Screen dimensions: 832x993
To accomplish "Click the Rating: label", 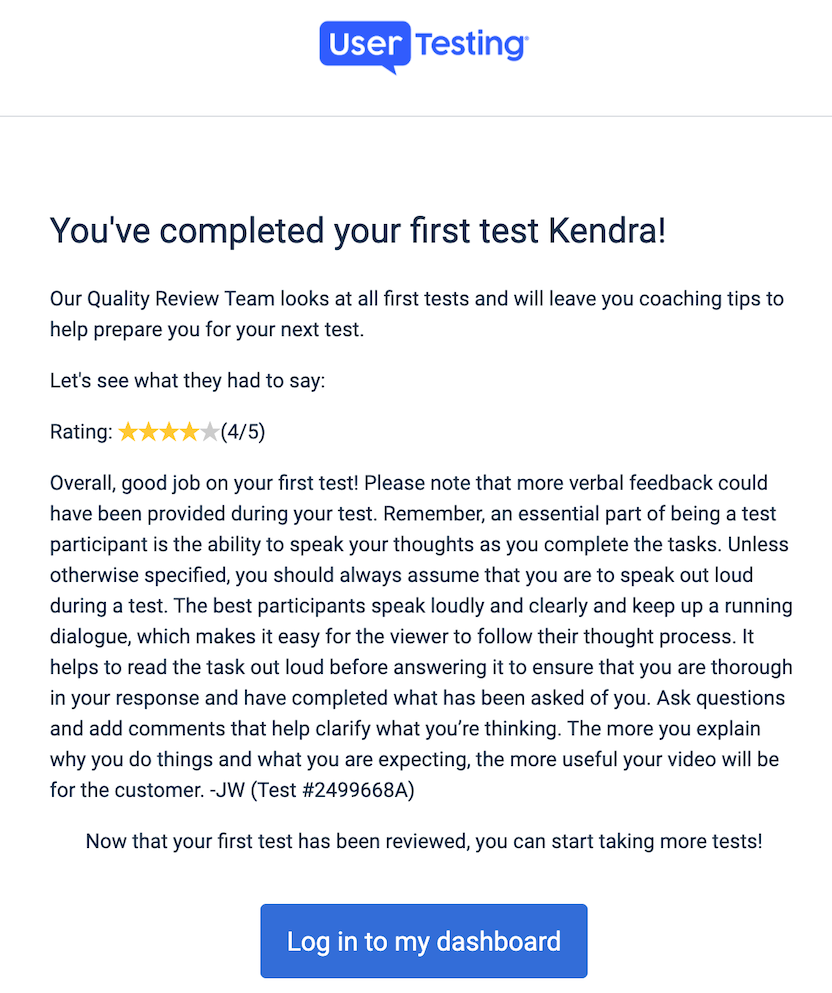I will pyautogui.click(x=81, y=432).
